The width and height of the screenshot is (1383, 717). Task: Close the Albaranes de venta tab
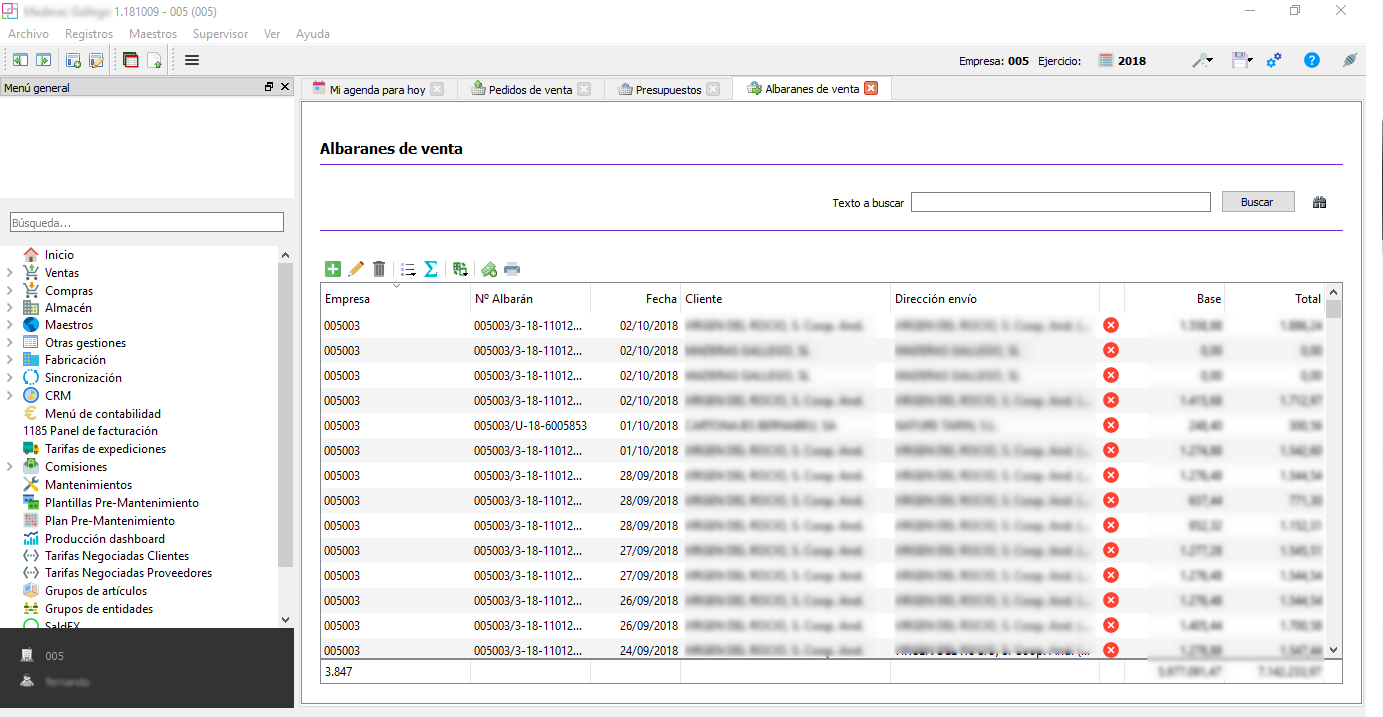pos(871,89)
